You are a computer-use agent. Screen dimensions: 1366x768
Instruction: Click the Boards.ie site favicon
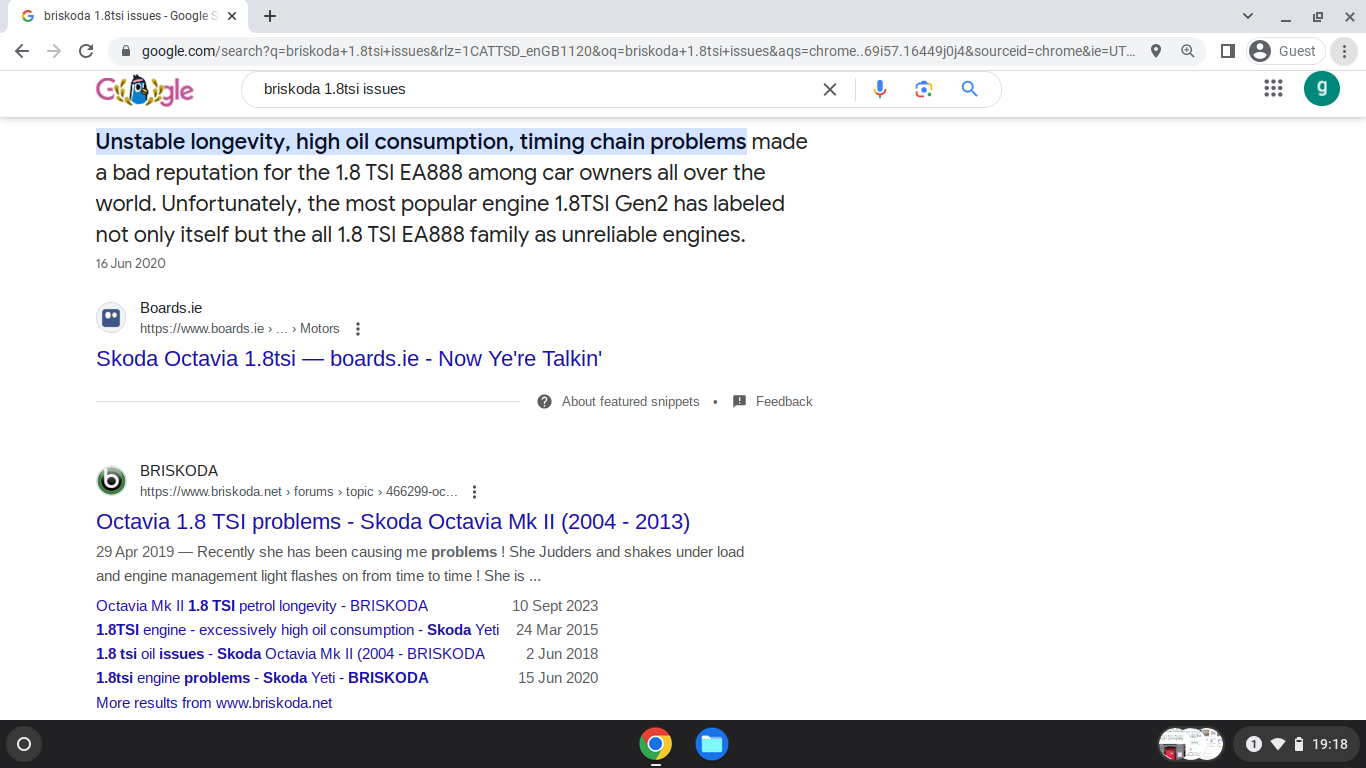(x=111, y=318)
